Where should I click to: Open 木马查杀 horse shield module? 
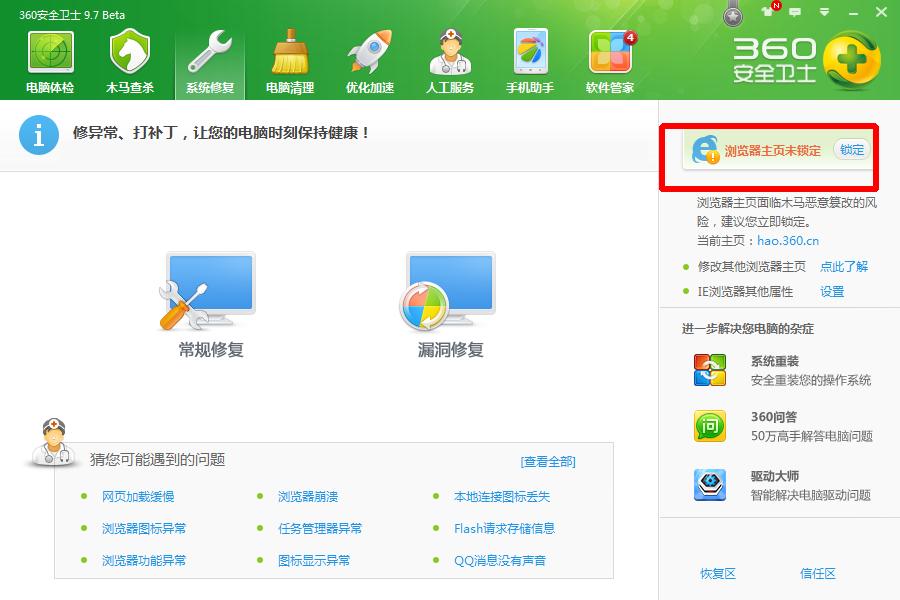click(x=130, y=63)
